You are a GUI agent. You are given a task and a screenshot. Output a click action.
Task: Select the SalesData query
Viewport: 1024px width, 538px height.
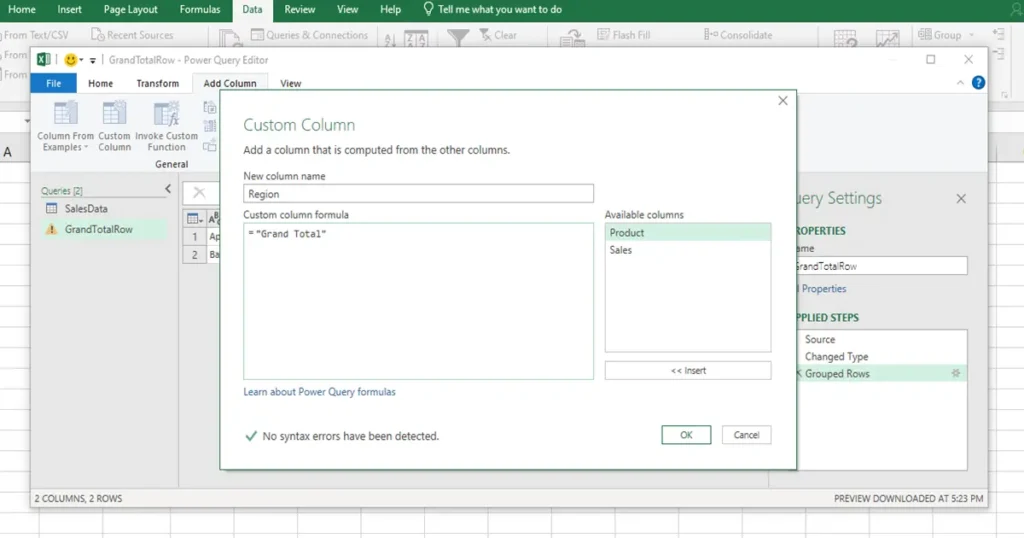coord(85,209)
